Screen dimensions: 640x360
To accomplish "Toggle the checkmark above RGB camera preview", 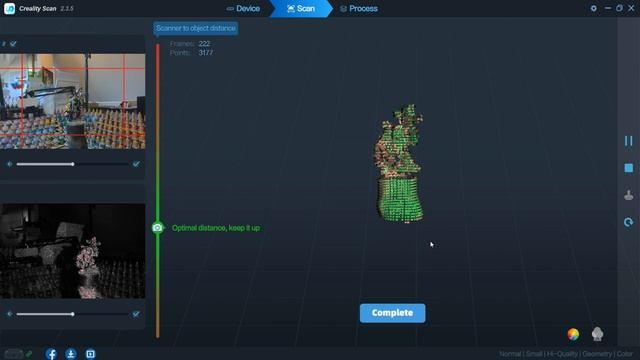I will coord(13,44).
